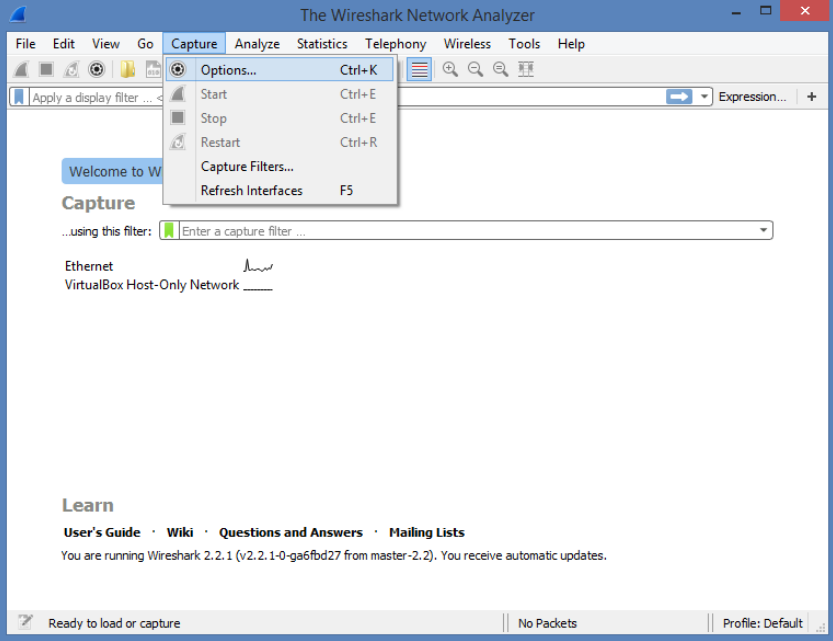The image size is (833, 641).
Task: Choose Stop in the Capture menu
Action: click(x=280, y=118)
